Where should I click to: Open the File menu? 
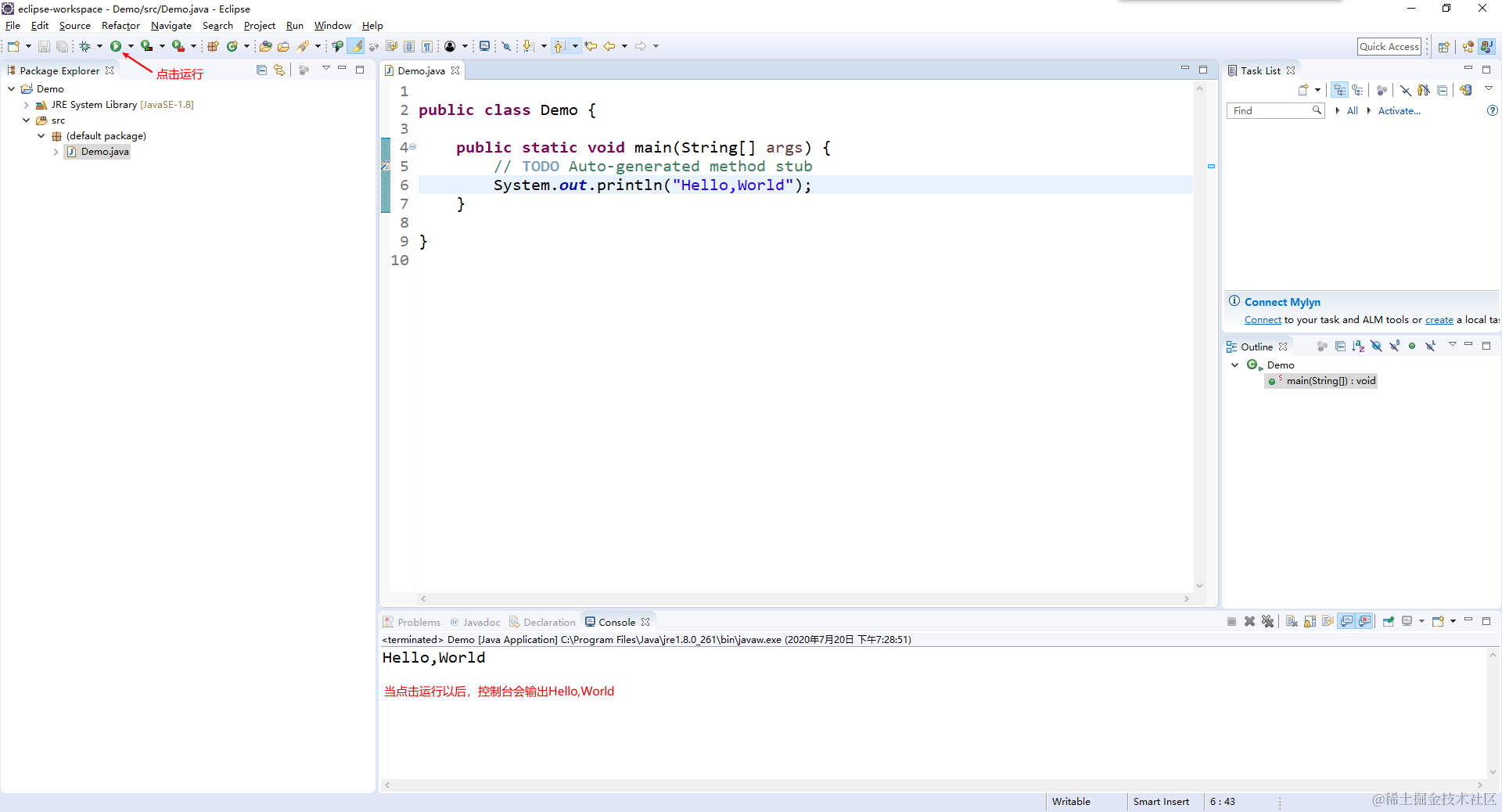13,26
